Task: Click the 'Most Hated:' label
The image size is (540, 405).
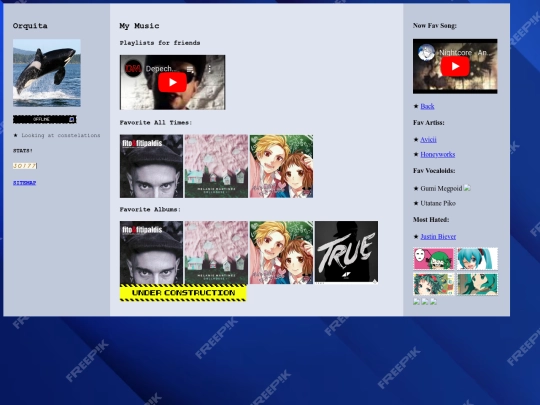Action: (431, 219)
